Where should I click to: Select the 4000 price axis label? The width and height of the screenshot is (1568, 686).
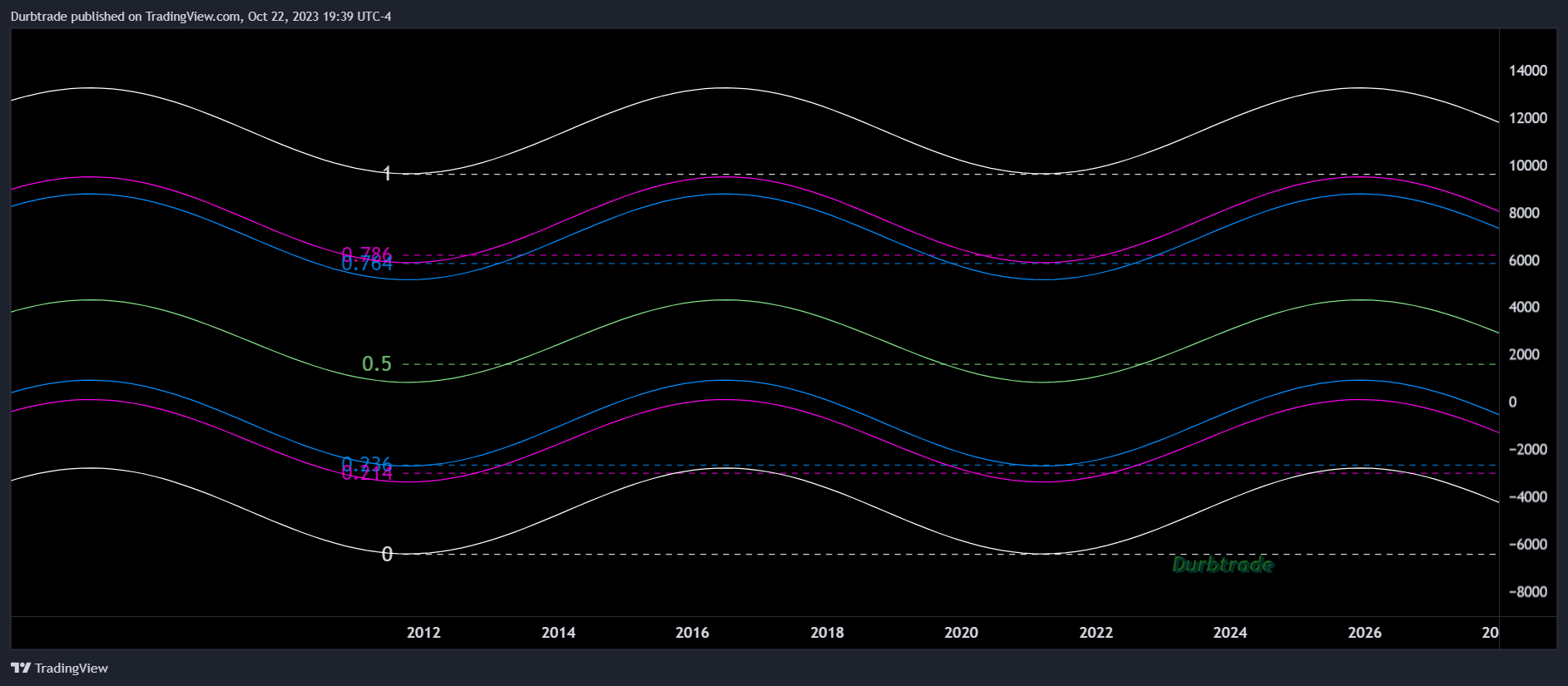pos(1524,307)
